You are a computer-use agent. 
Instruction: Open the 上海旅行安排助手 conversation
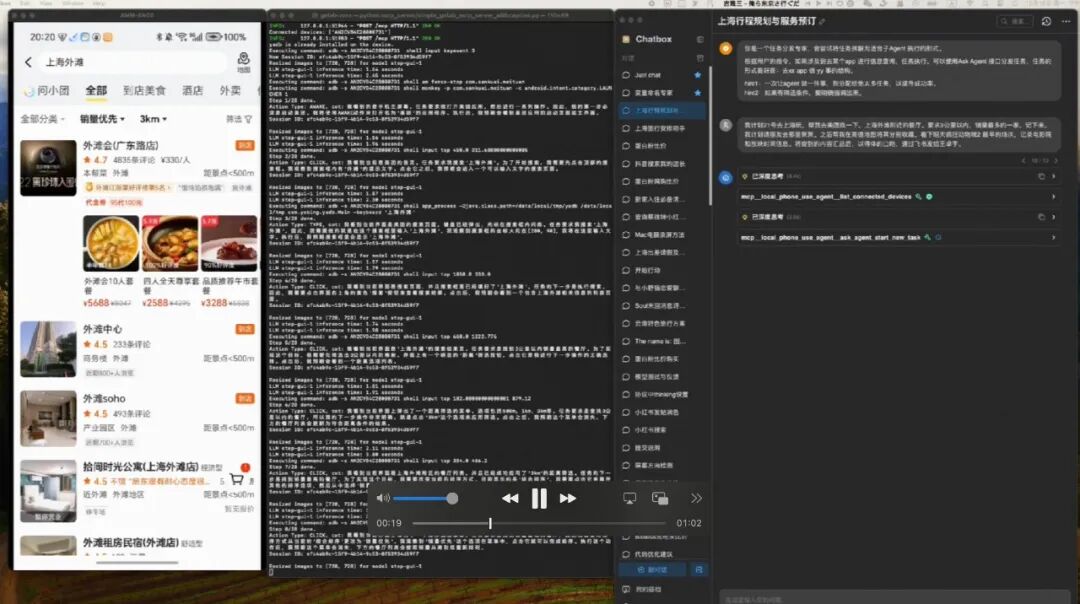click(661, 128)
